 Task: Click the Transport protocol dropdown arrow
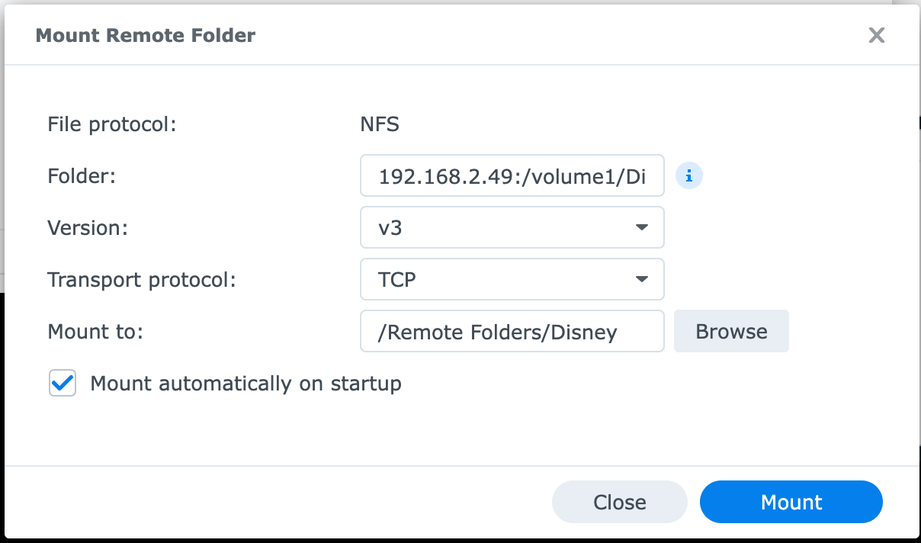(642, 280)
